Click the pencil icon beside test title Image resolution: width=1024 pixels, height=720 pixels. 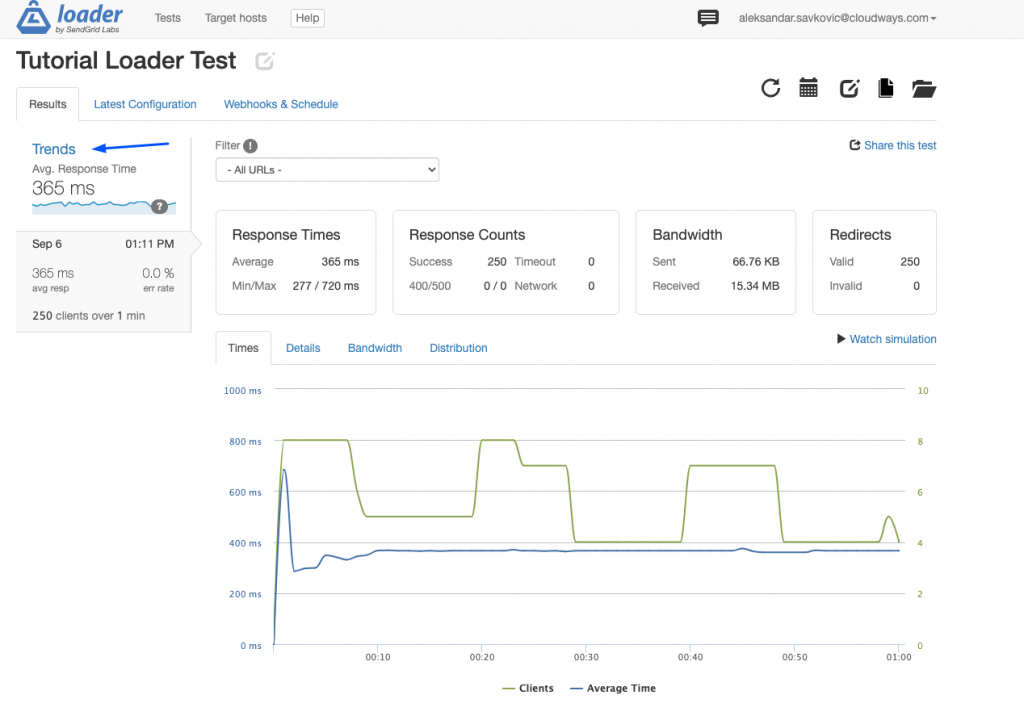point(264,62)
